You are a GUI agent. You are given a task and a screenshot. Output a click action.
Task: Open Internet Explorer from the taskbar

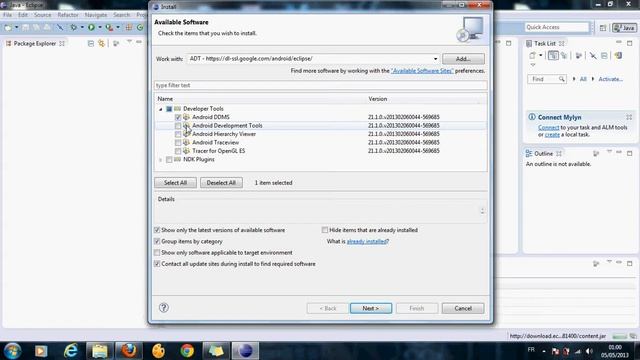pyautogui.click(x=71, y=351)
